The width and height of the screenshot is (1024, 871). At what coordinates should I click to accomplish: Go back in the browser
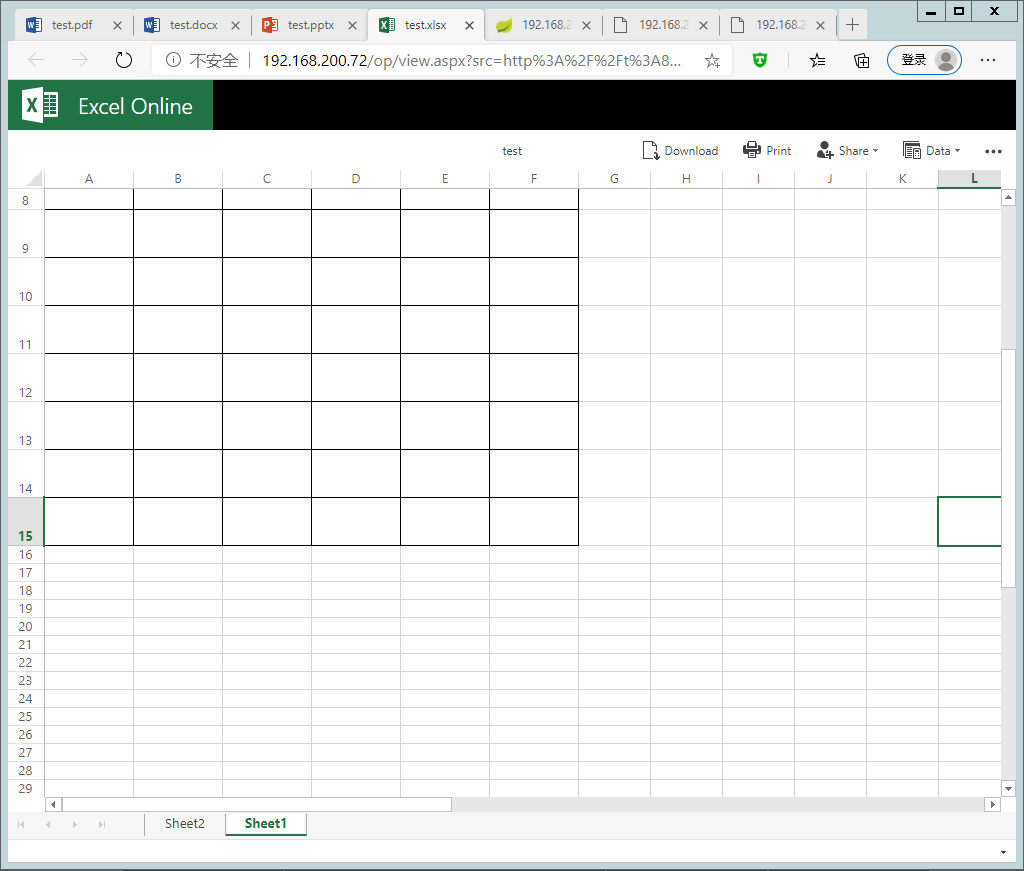(x=36, y=60)
